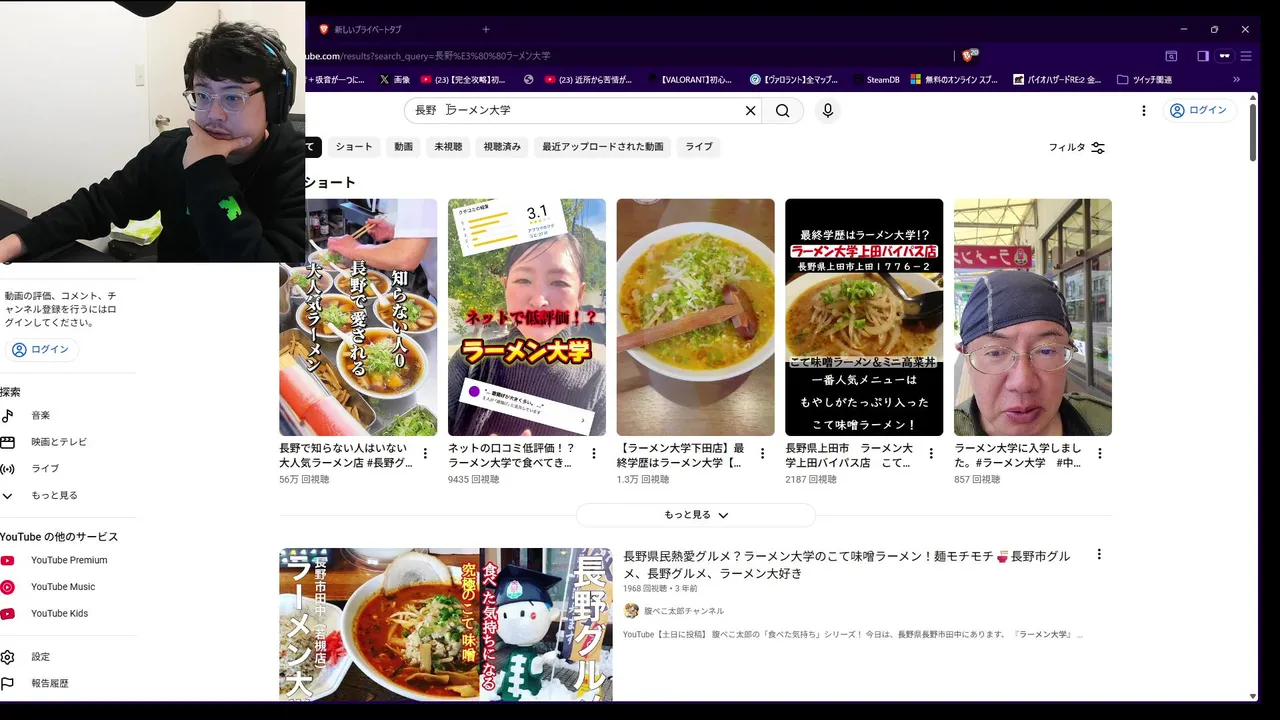Toggle the Brave sidebar panel icon
The height and width of the screenshot is (720, 1280).
(1203, 56)
